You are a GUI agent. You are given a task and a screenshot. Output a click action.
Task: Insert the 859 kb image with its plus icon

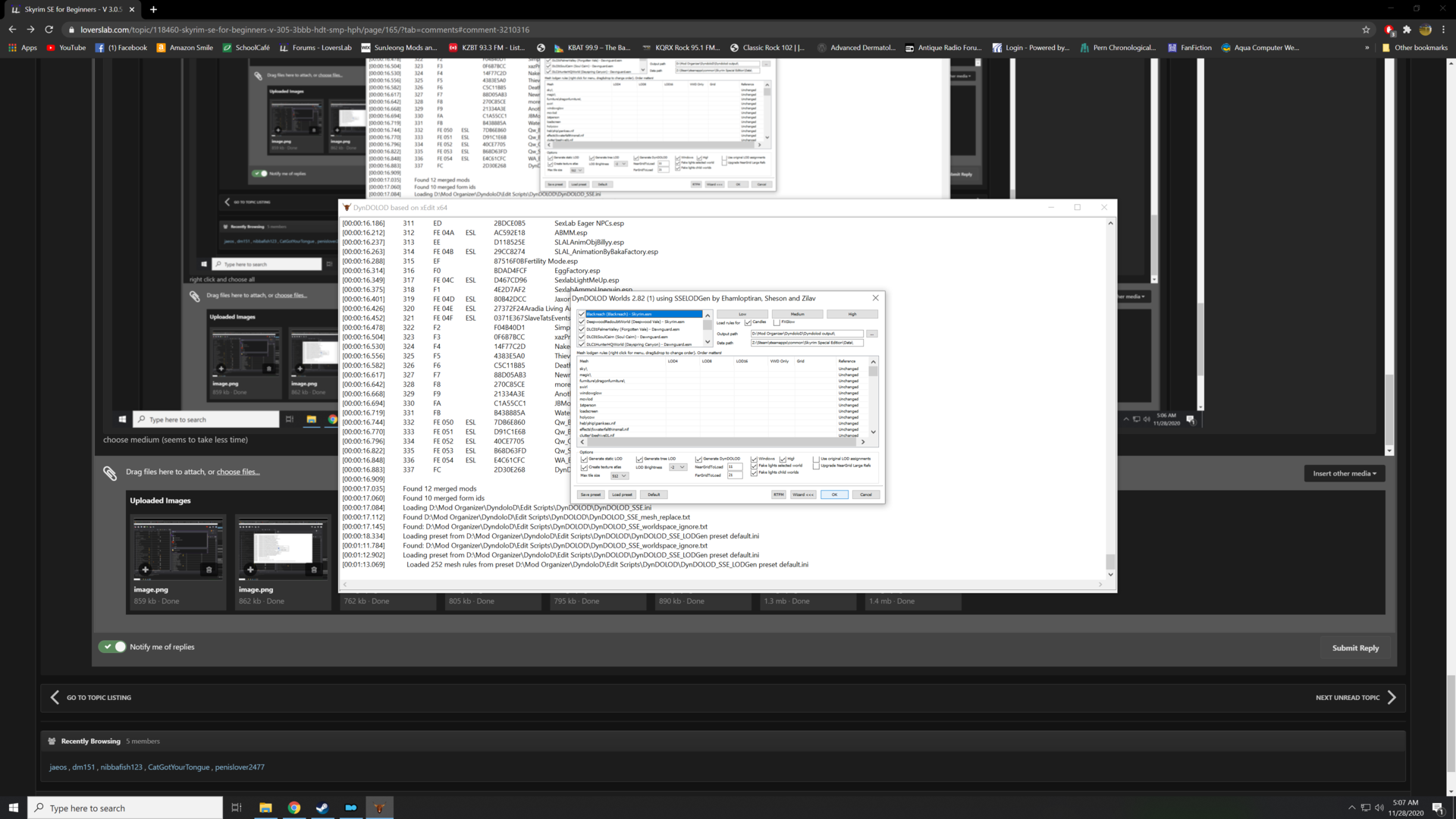[x=145, y=570]
